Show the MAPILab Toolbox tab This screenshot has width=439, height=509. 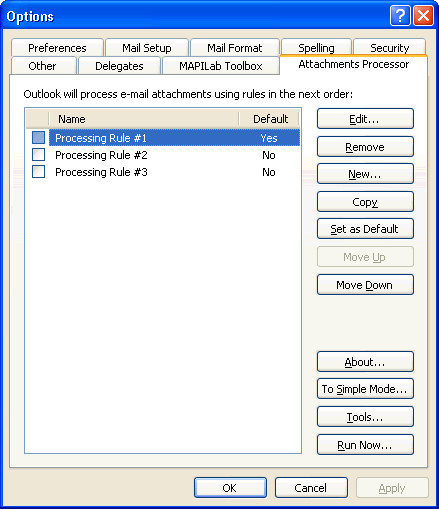[221, 66]
